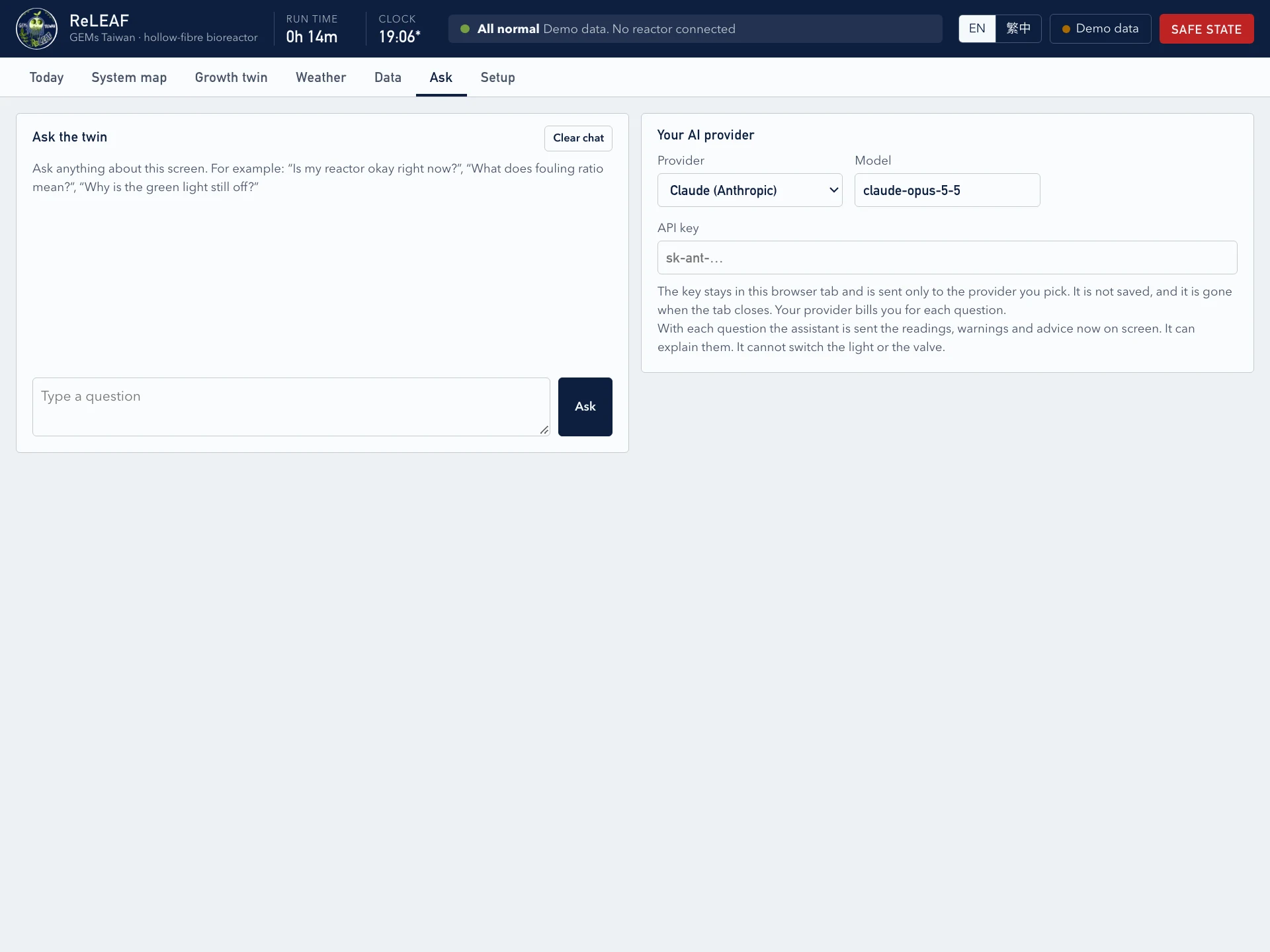Click the RUN TIME 0h 14m readout

coord(312,29)
